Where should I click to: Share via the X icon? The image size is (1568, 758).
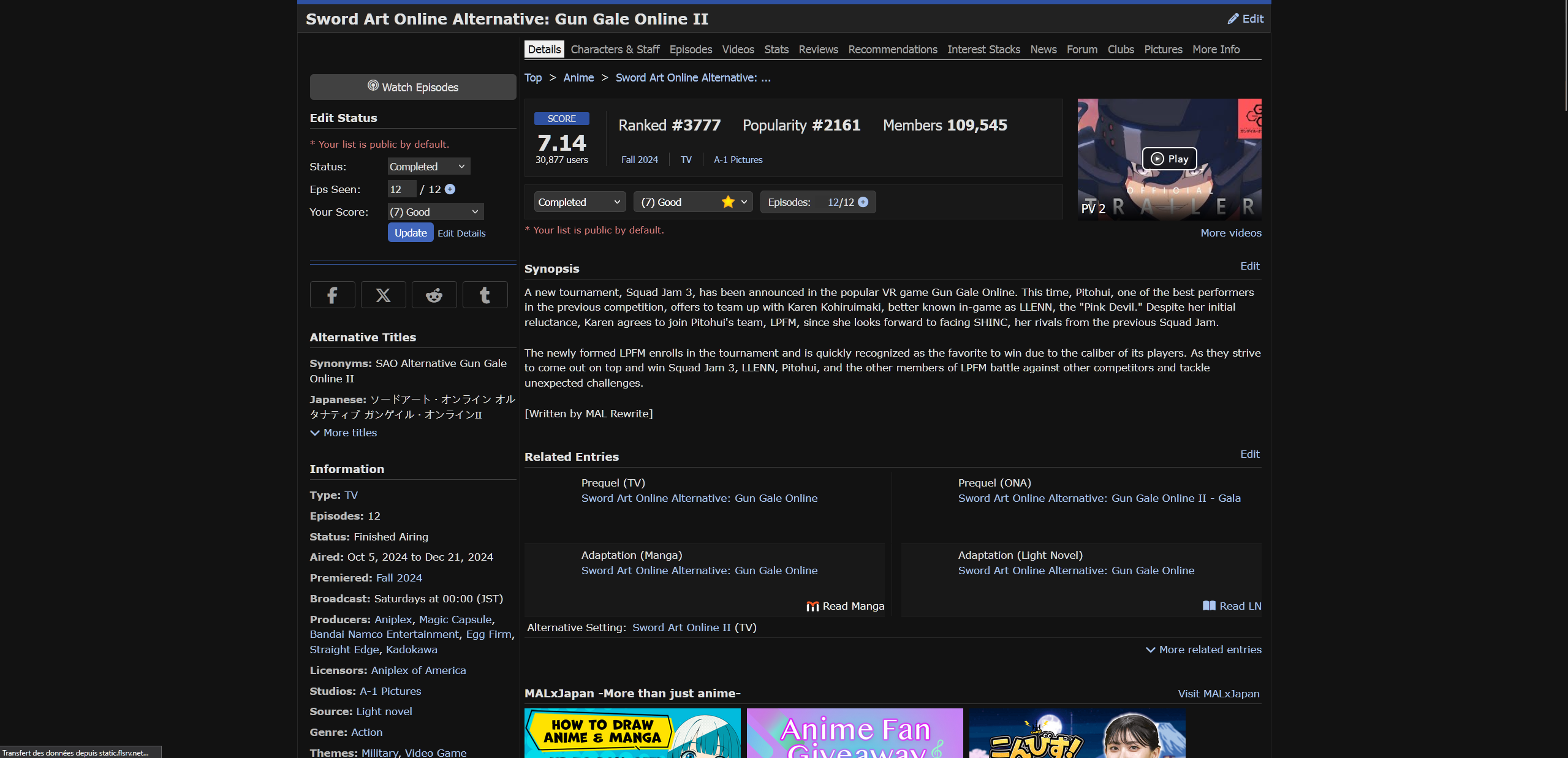coord(383,295)
